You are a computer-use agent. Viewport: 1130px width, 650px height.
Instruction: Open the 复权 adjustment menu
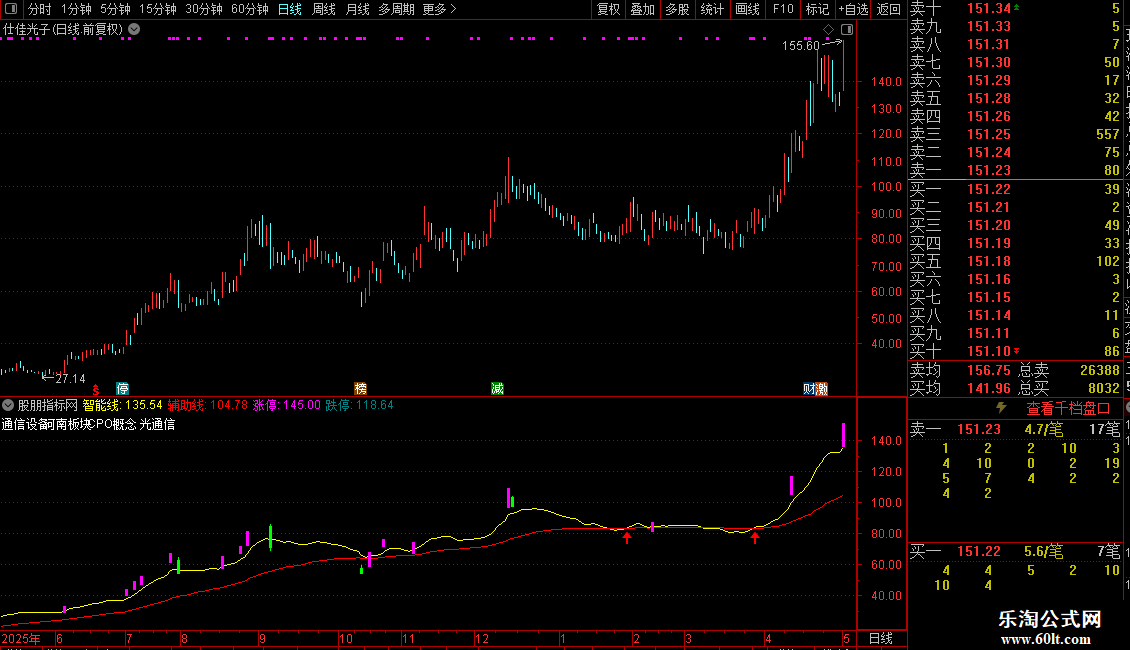tap(609, 9)
